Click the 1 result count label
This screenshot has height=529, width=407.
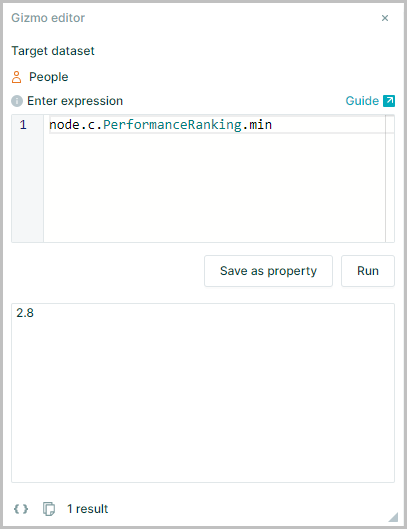87,509
